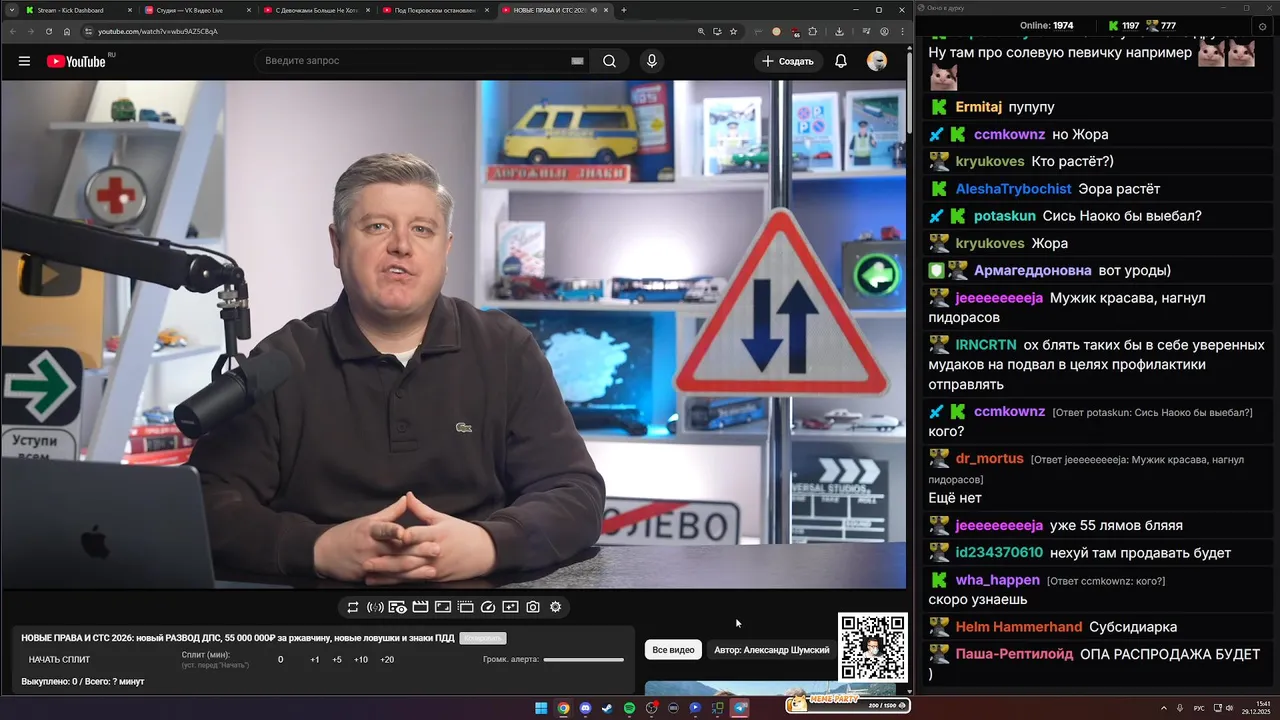Click the add-screen plus icon under the video
This screenshot has height=720, width=1280.
[x=510, y=607]
